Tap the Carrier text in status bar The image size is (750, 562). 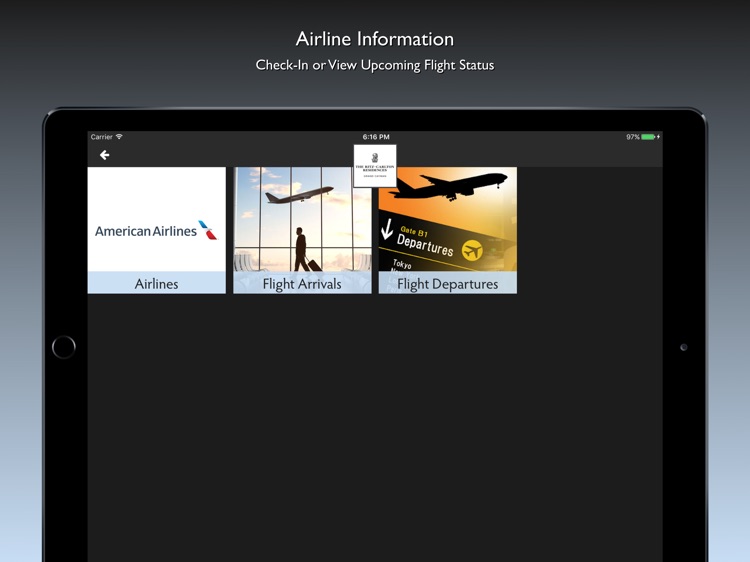(x=101, y=137)
